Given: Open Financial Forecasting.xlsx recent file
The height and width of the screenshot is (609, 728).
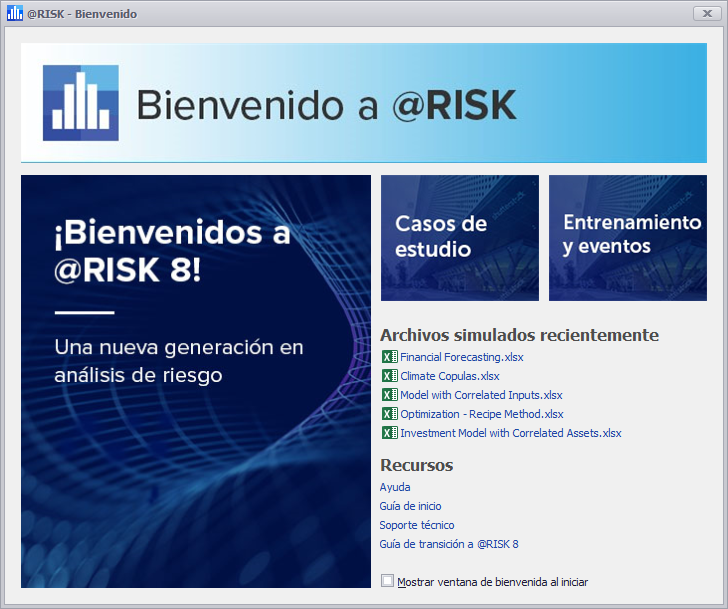Looking at the screenshot, I should point(461,357).
